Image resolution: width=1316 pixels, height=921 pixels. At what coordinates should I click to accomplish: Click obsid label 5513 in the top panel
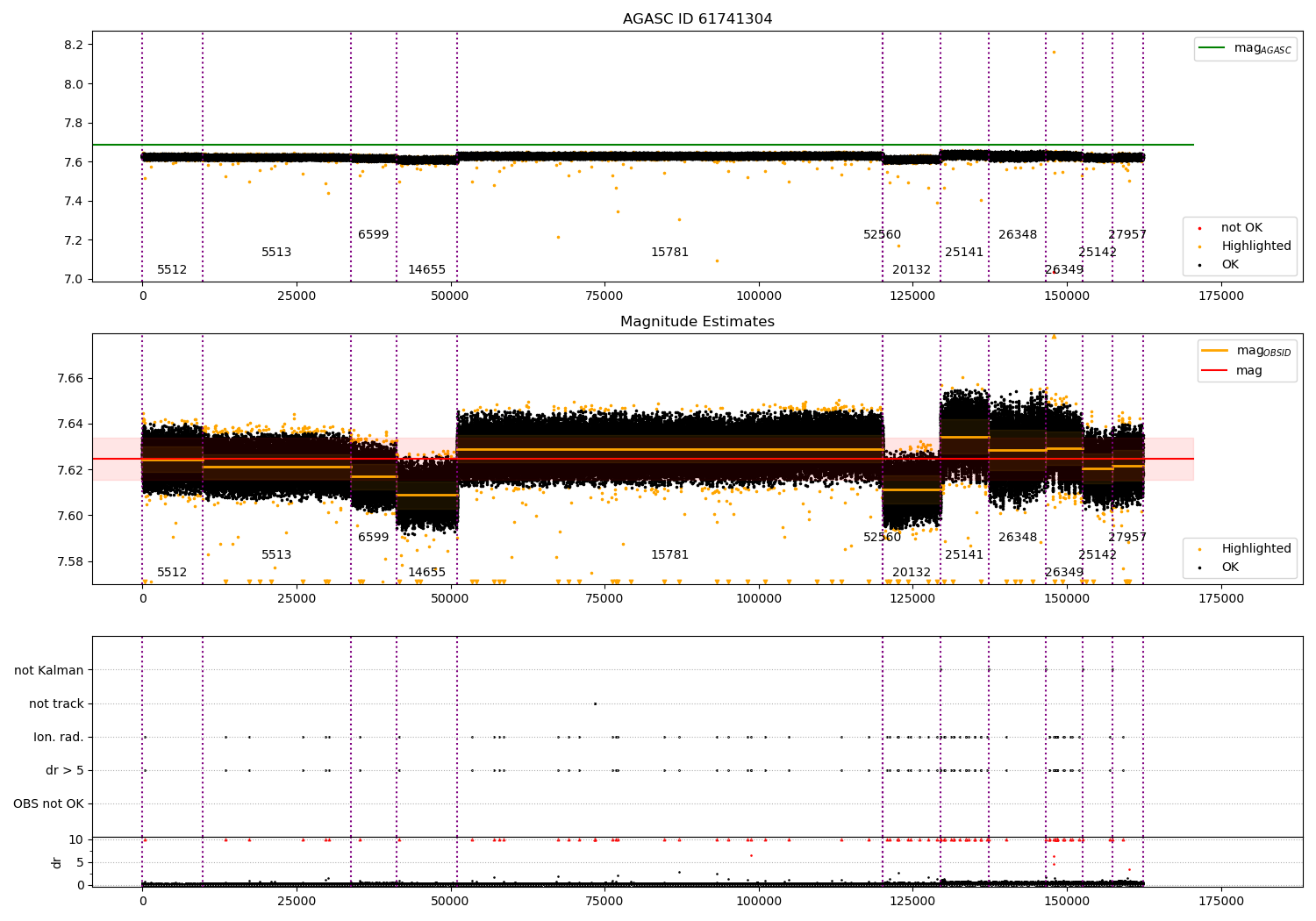point(276,253)
